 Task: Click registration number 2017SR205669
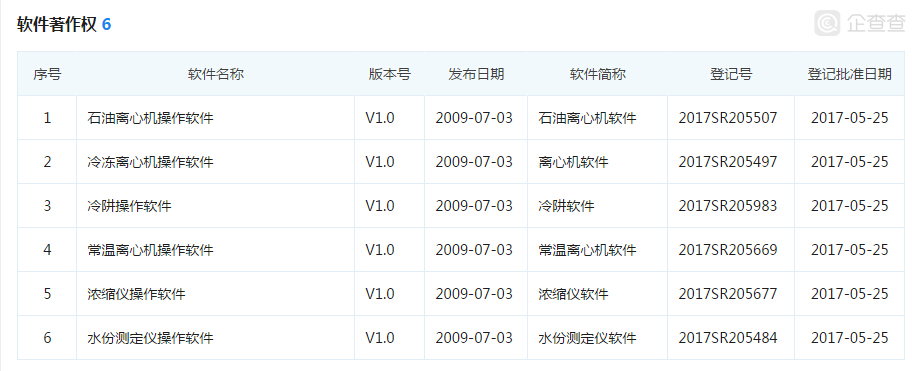[728, 250]
